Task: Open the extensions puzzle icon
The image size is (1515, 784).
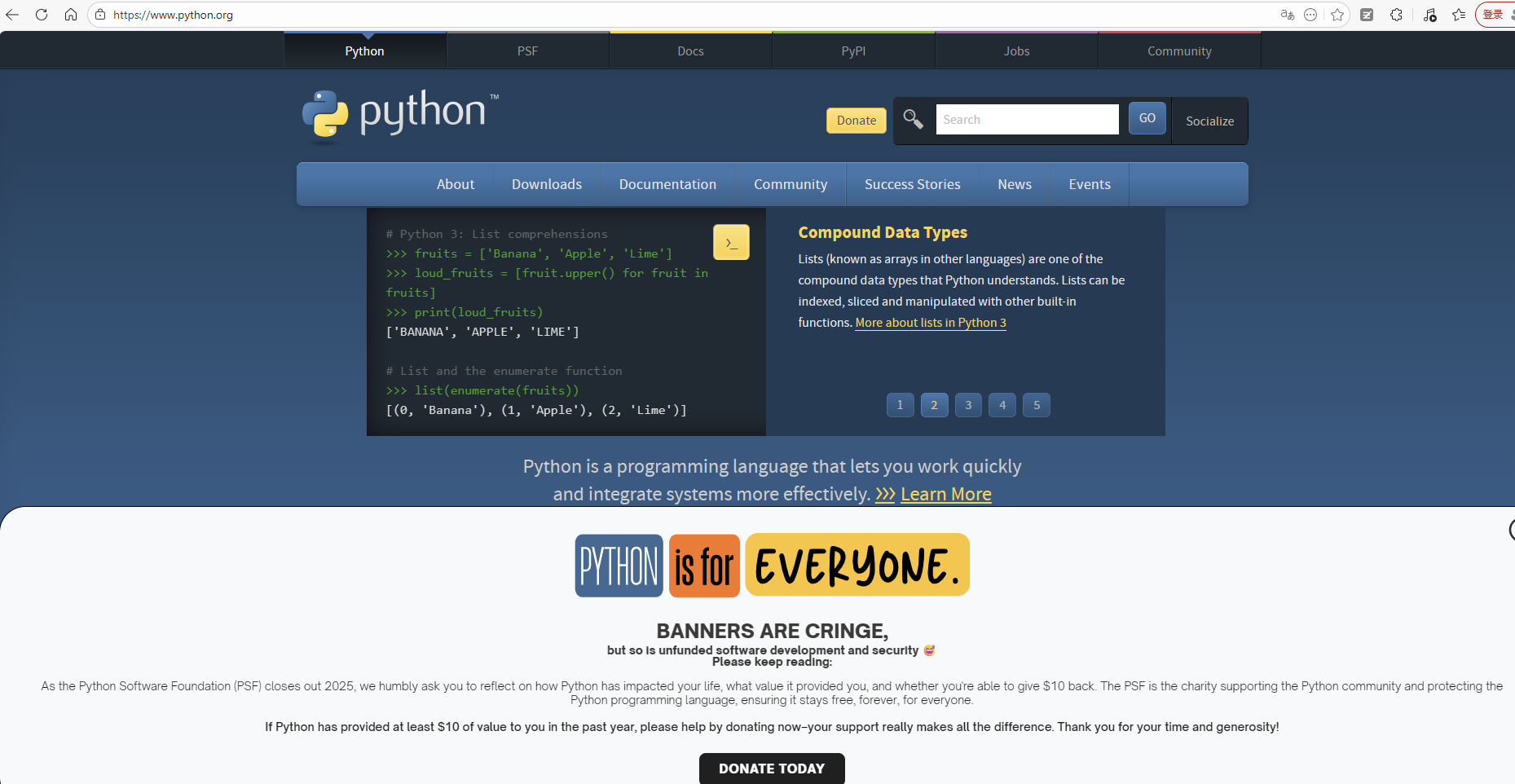Action: click(1397, 15)
